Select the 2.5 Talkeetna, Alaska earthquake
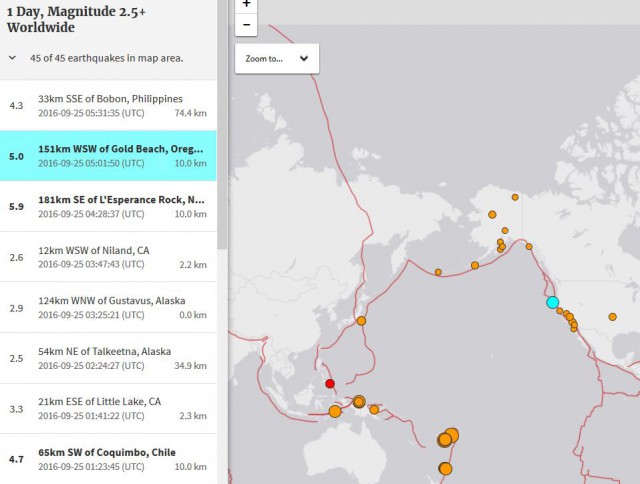640x484 pixels. 108,358
